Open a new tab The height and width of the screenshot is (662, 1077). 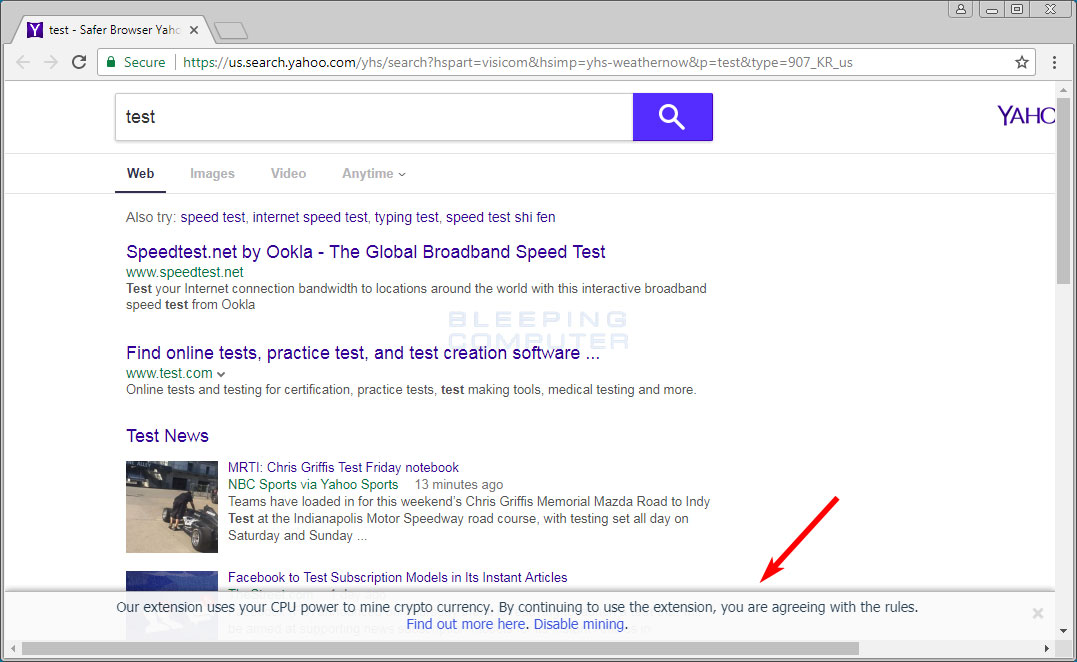pyautogui.click(x=231, y=31)
